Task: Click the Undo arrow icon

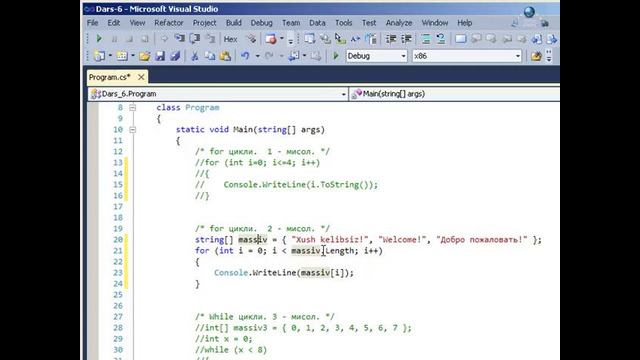Action: click(x=245, y=56)
